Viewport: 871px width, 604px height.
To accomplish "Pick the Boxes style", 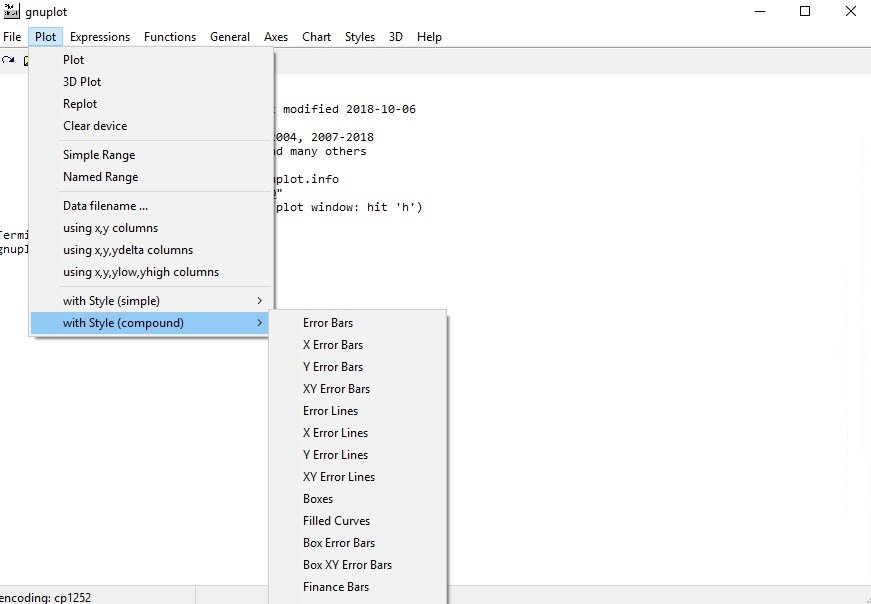I will [357, 499].
